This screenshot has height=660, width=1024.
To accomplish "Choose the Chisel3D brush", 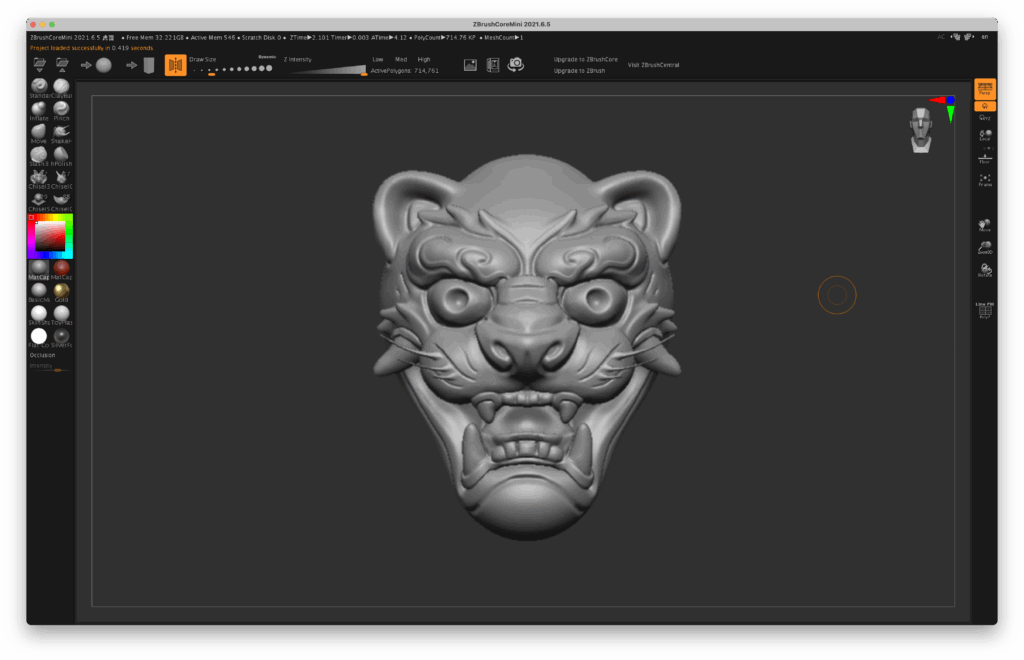I will pyautogui.click(x=39, y=179).
